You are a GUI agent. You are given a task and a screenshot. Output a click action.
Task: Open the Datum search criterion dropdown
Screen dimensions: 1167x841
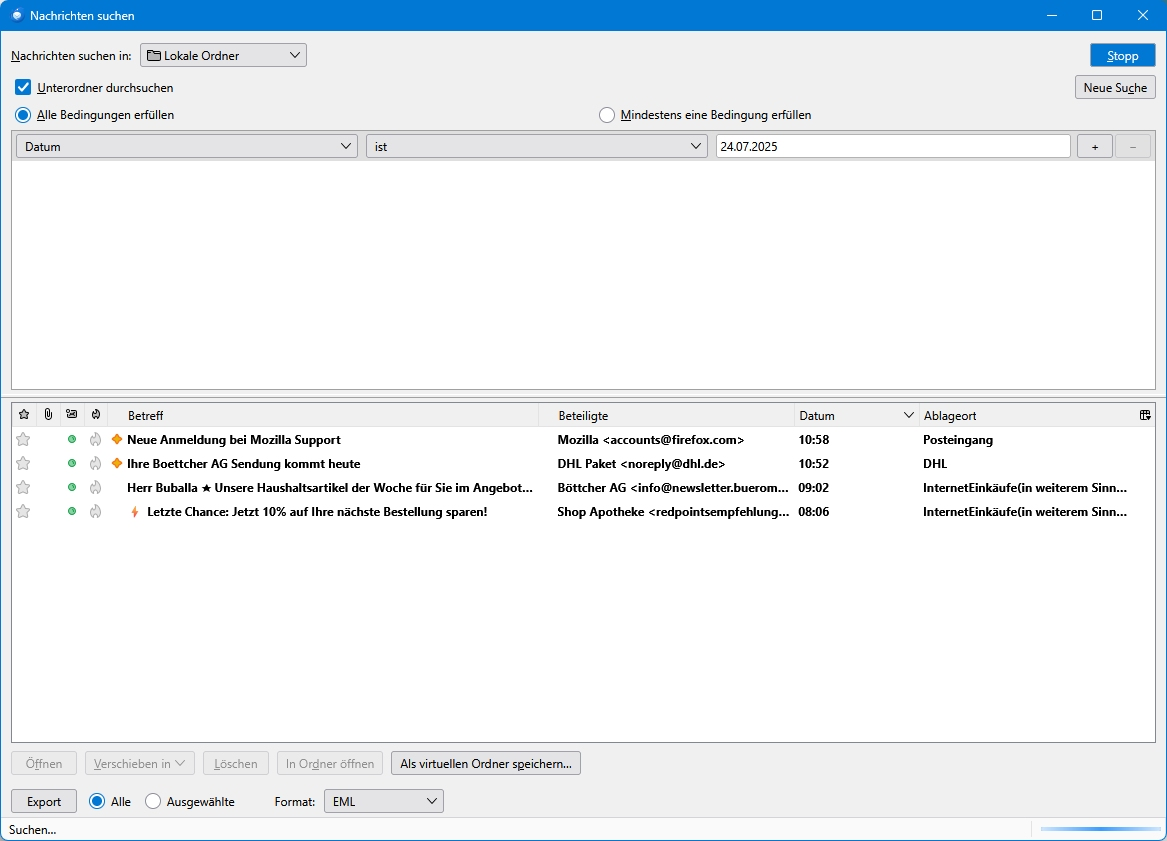coord(187,146)
